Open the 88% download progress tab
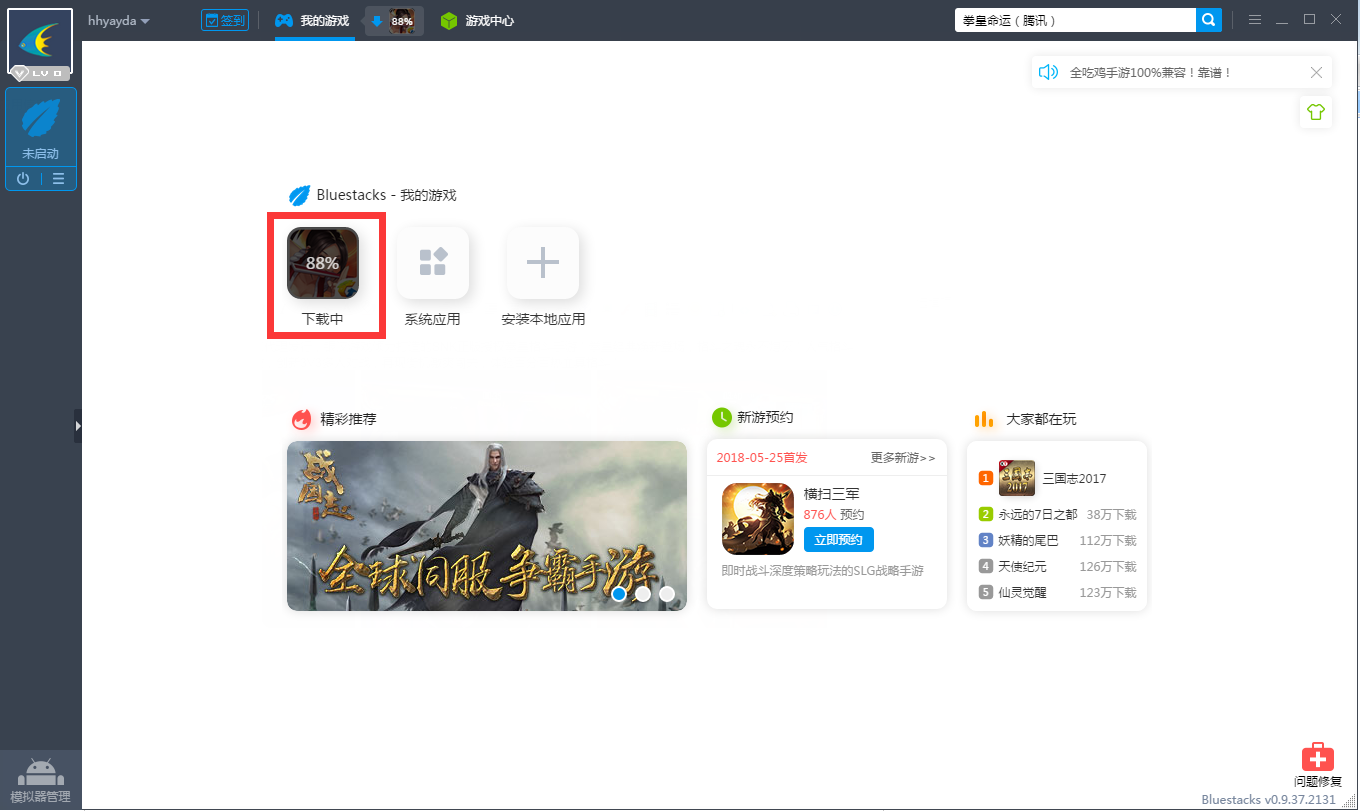Viewport: 1360px width, 811px height. pyautogui.click(x=394, y=20)
